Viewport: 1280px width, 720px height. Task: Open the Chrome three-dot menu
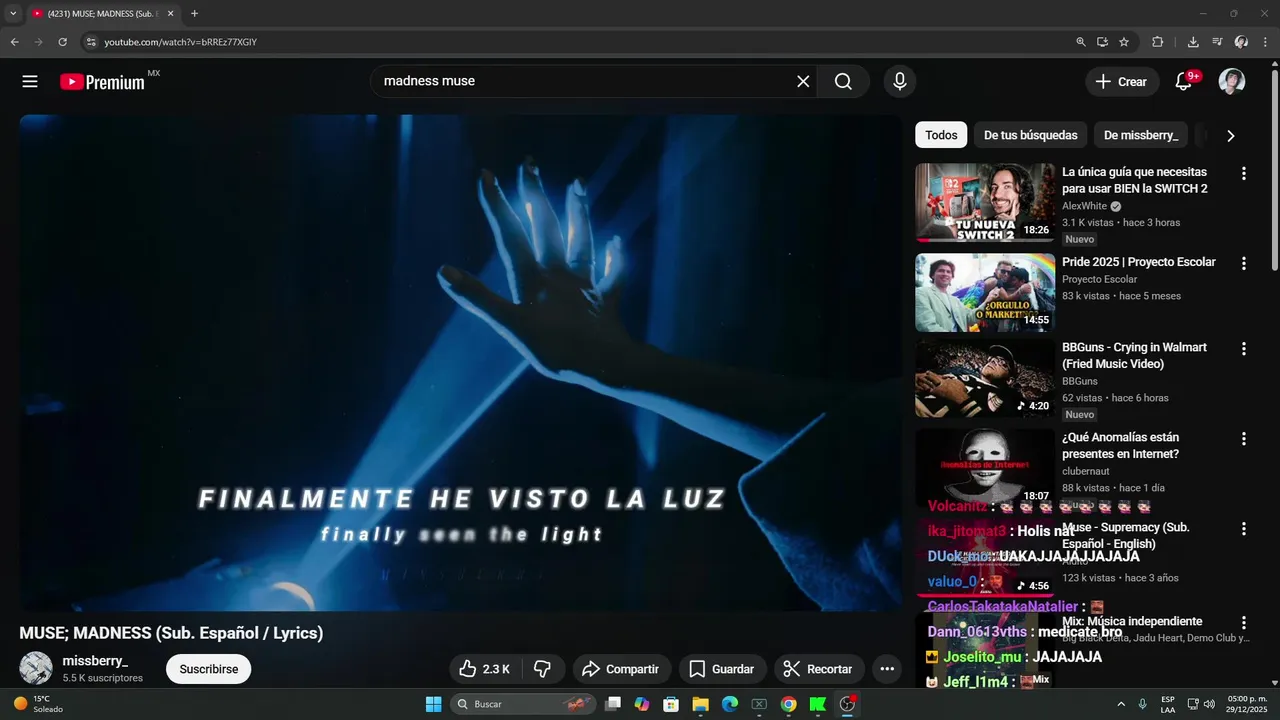[x=1265, y=42]
